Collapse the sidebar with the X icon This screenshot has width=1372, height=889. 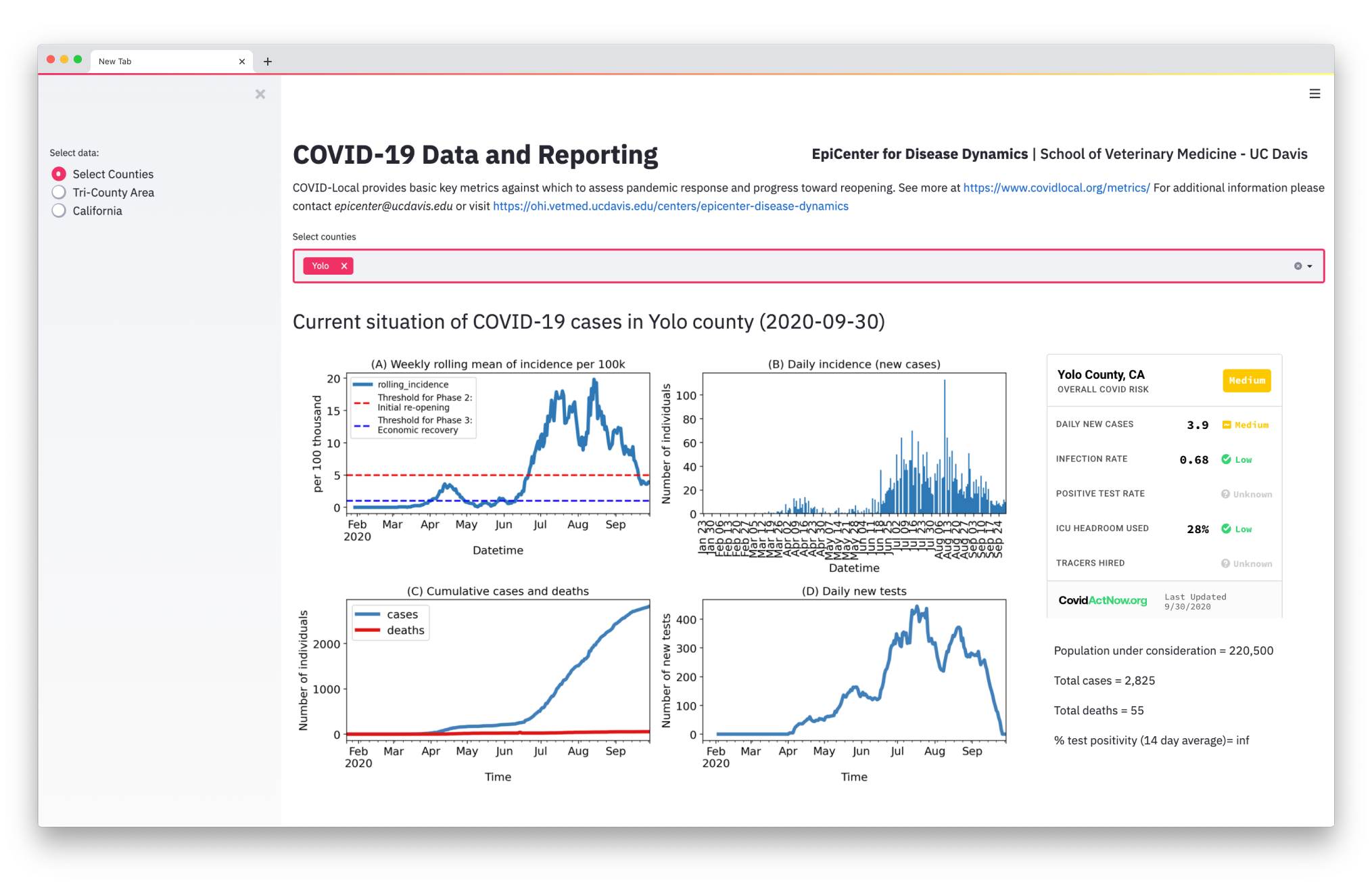260,94
